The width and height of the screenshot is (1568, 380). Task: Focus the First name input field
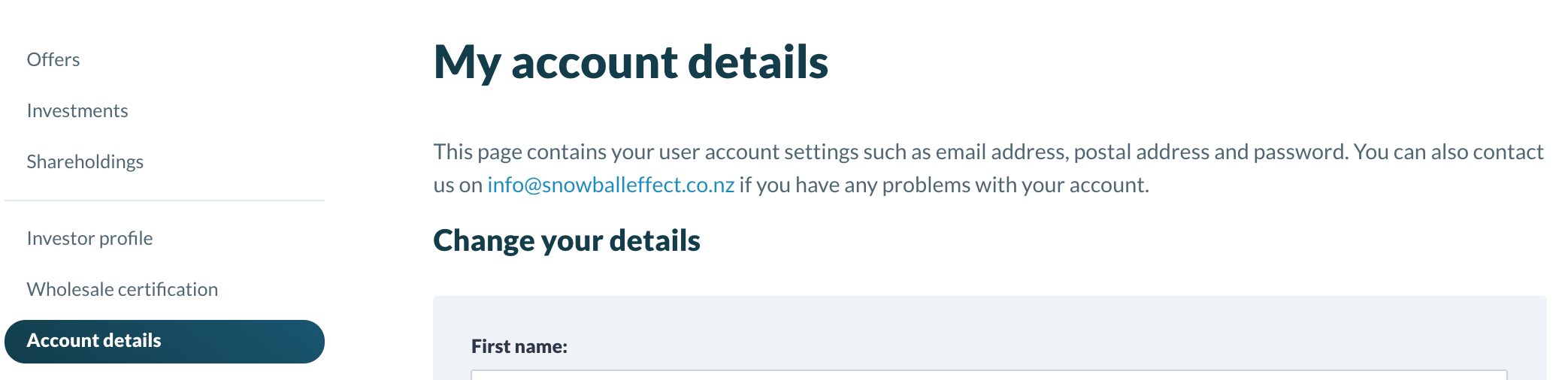pyautogui.click(x=988, y=375)
